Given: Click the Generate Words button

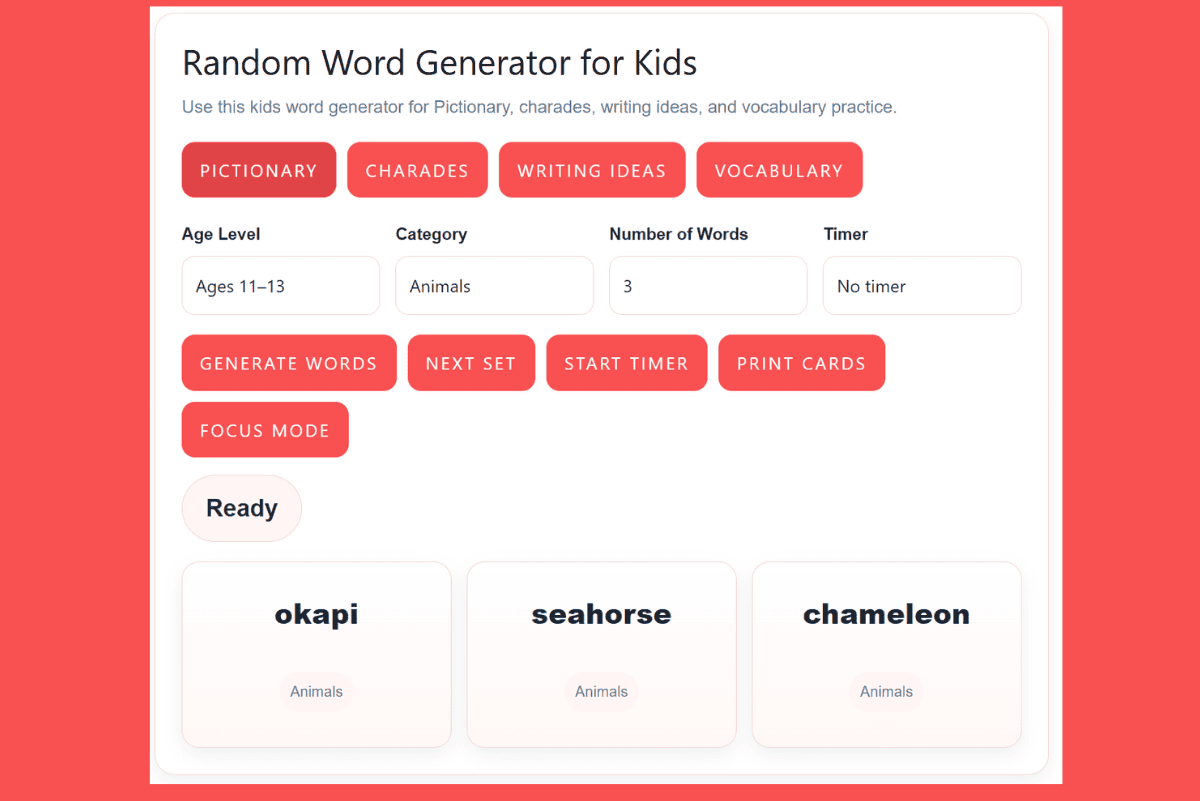Looking at the screenshot, I should [x=288, y=363].
